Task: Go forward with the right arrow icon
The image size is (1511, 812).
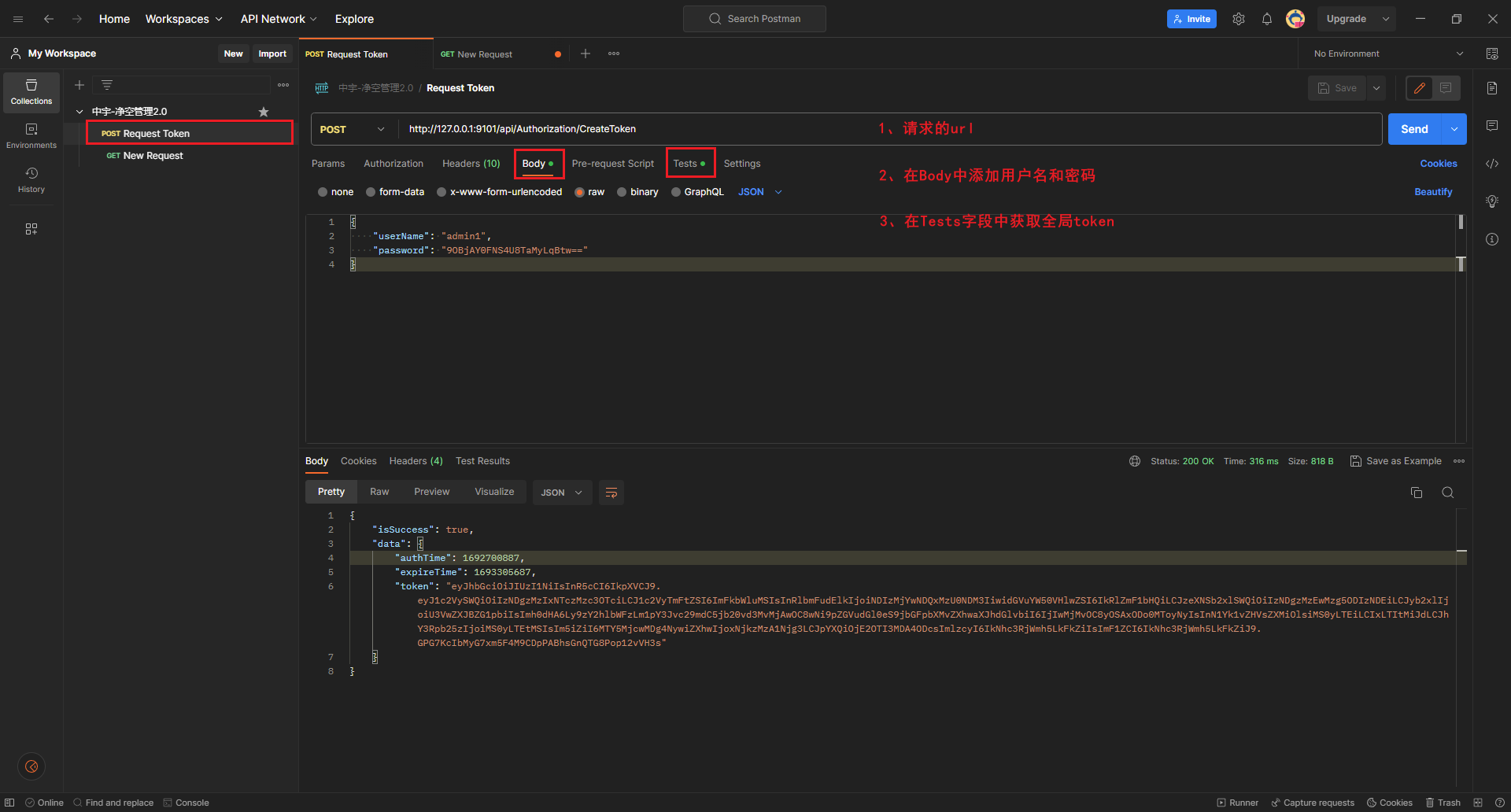Action: (x=77, y=19)
